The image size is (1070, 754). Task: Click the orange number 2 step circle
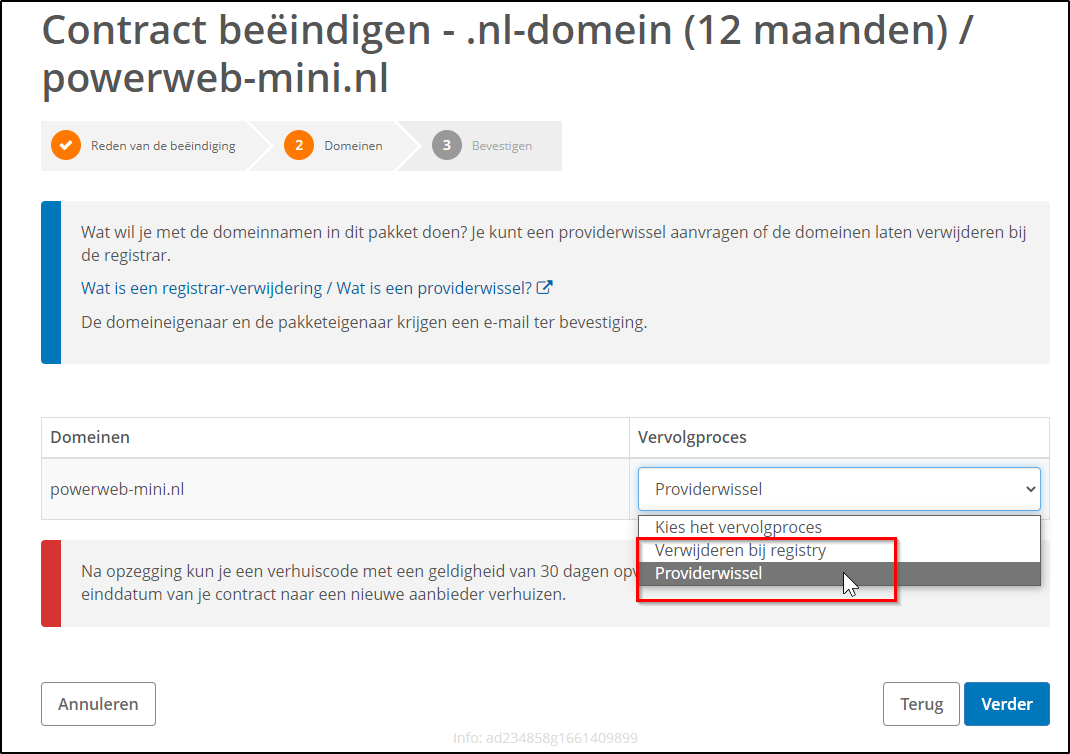[x=298, y=145]
